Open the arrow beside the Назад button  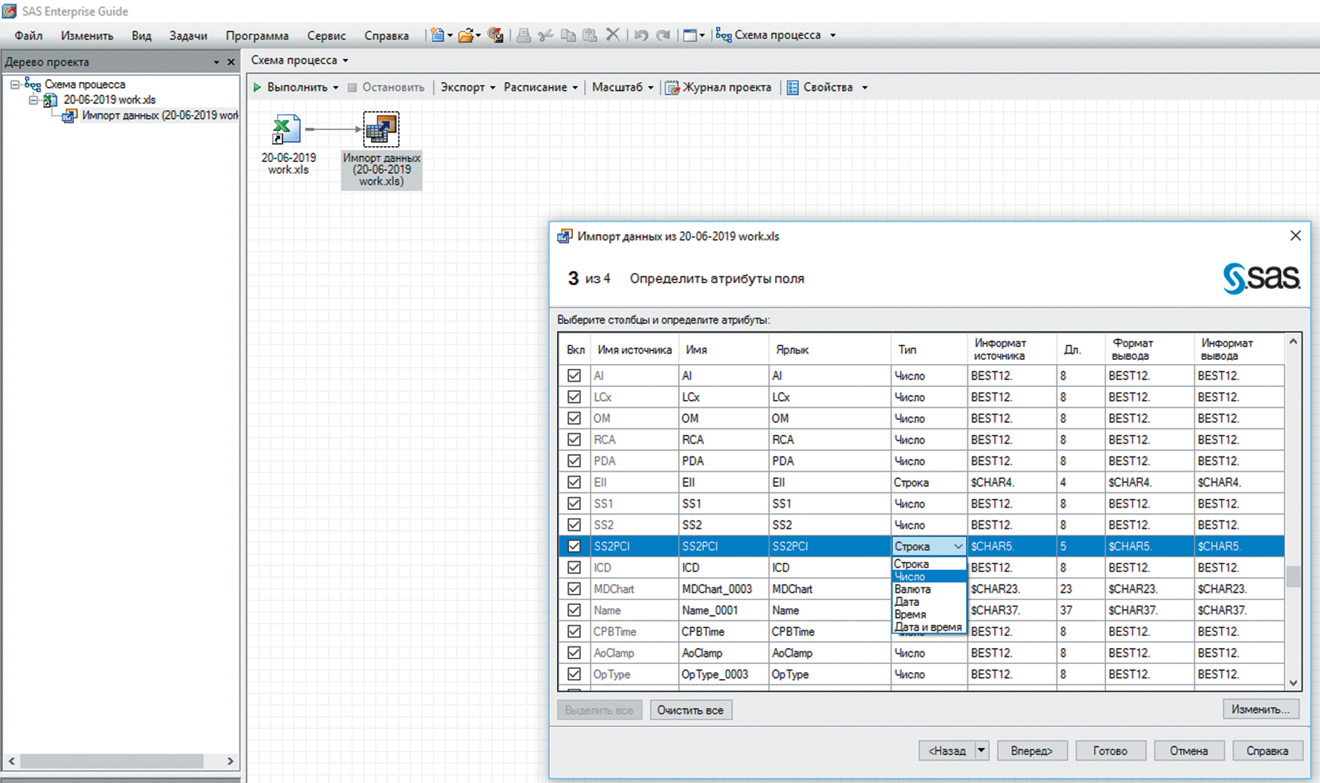(x=981, y=751)
